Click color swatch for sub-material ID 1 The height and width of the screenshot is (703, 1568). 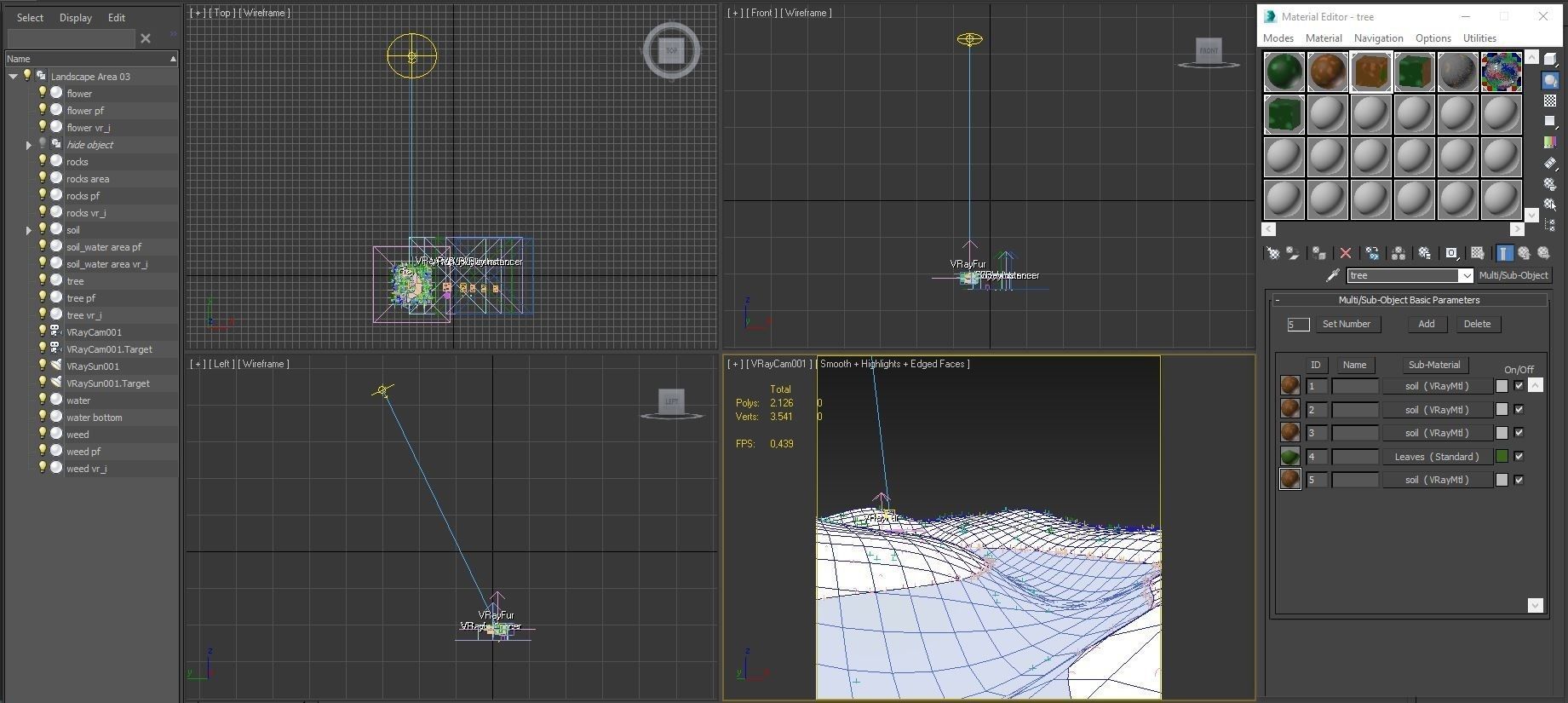[x=1502, y=386]
